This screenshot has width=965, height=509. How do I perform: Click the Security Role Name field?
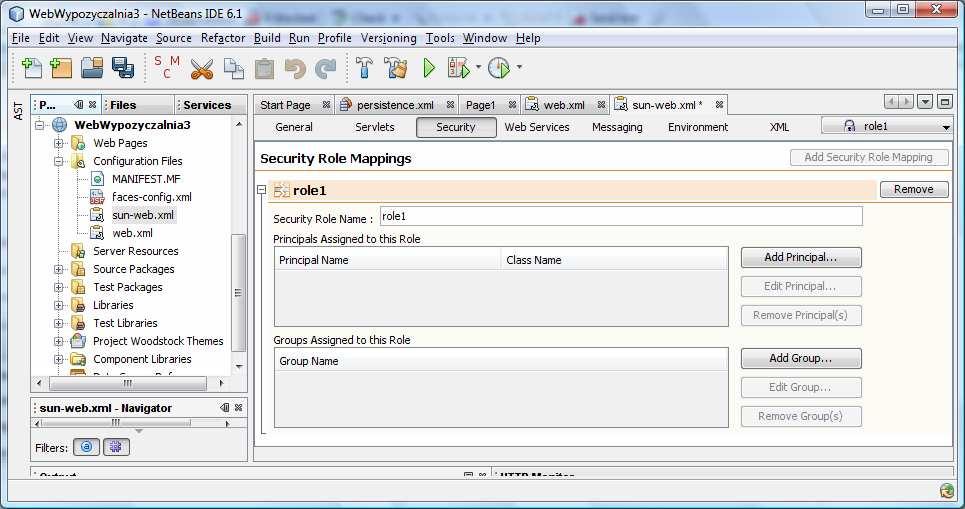coord(620,217)
